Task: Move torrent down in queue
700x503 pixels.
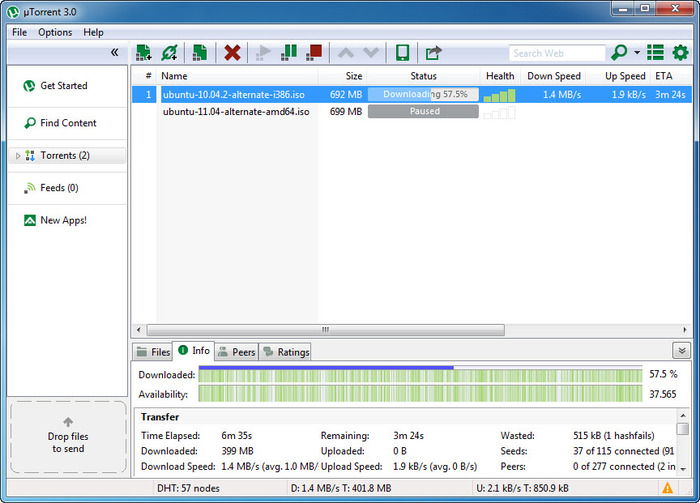Action: pyautogui.click(x=371, y=53)
